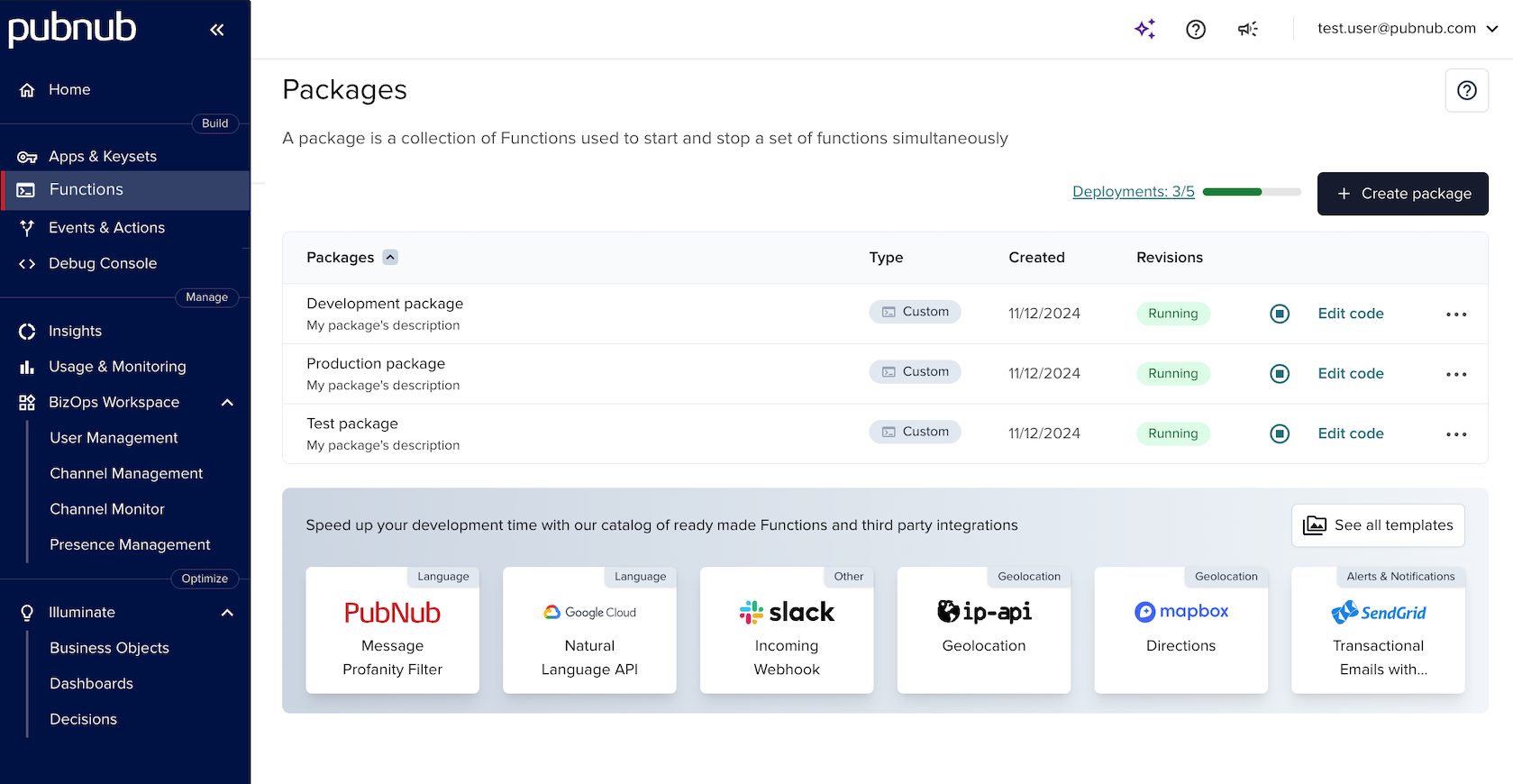The width and height of the screenshot is (1513, 784).
Task: Open Presence Management under BizOps Workspace
Action: point(130,544)
